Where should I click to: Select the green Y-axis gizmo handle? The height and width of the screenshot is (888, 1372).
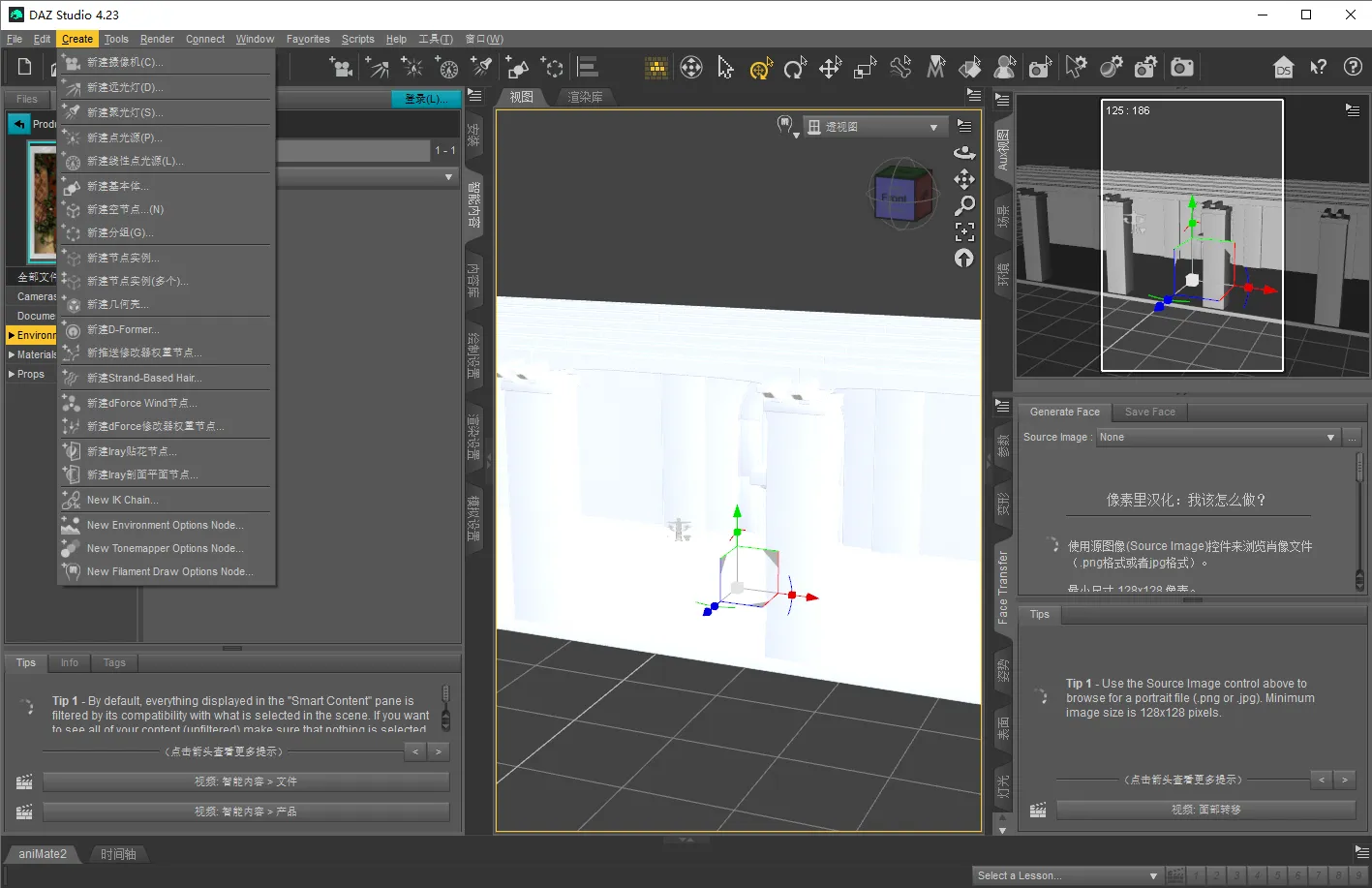click(737, 513)
